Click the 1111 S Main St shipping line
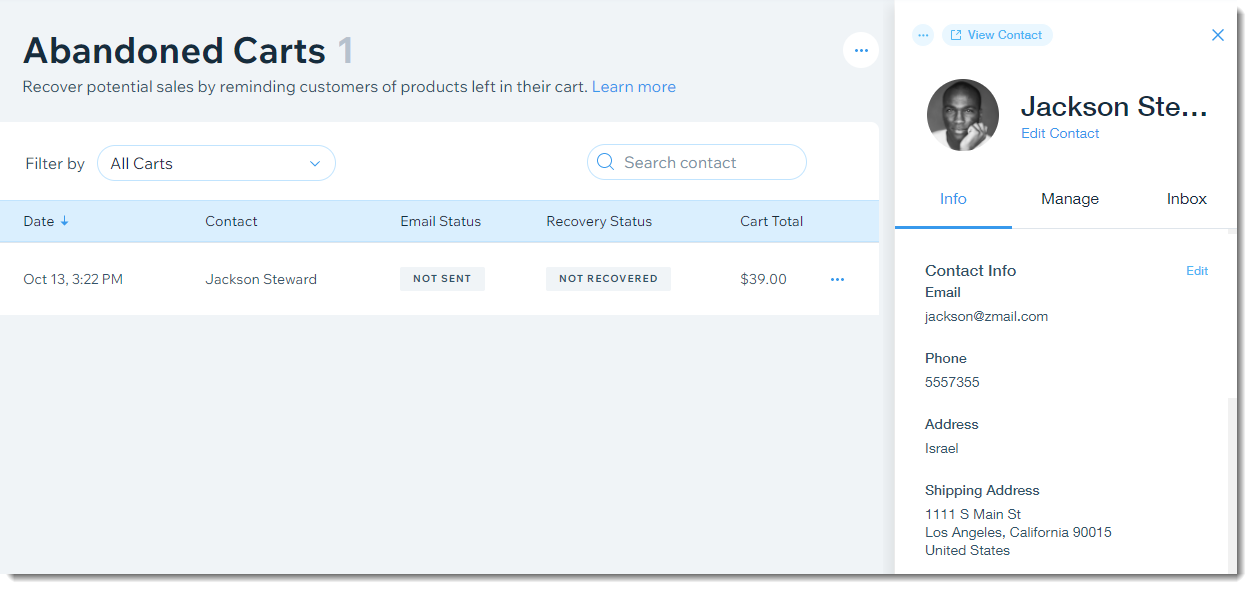1252x589 pixels. coord(973,514)
